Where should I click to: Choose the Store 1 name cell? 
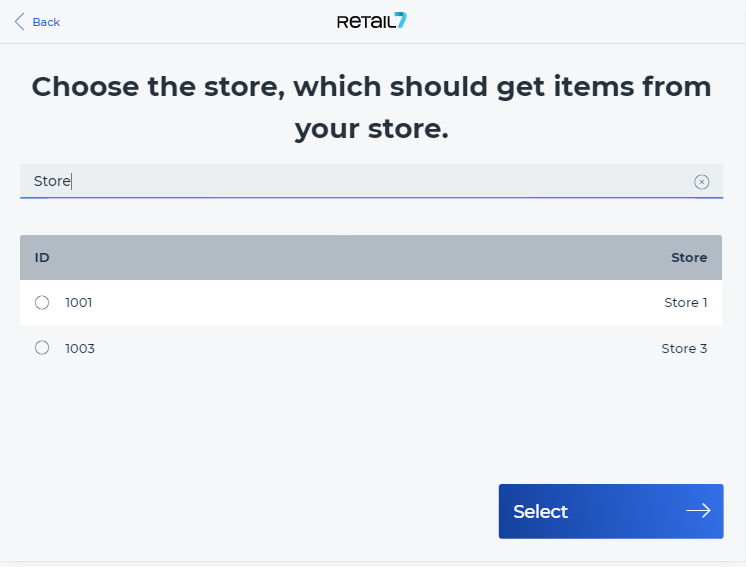(x=686, y=303)
